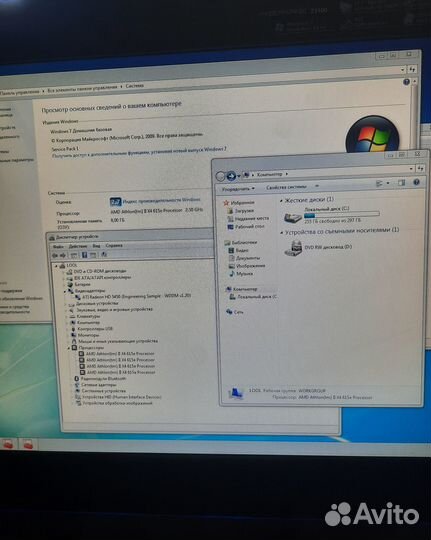
Task: Click the blue Help icon in Device Manager toolbar
Action: click(84, 255)
